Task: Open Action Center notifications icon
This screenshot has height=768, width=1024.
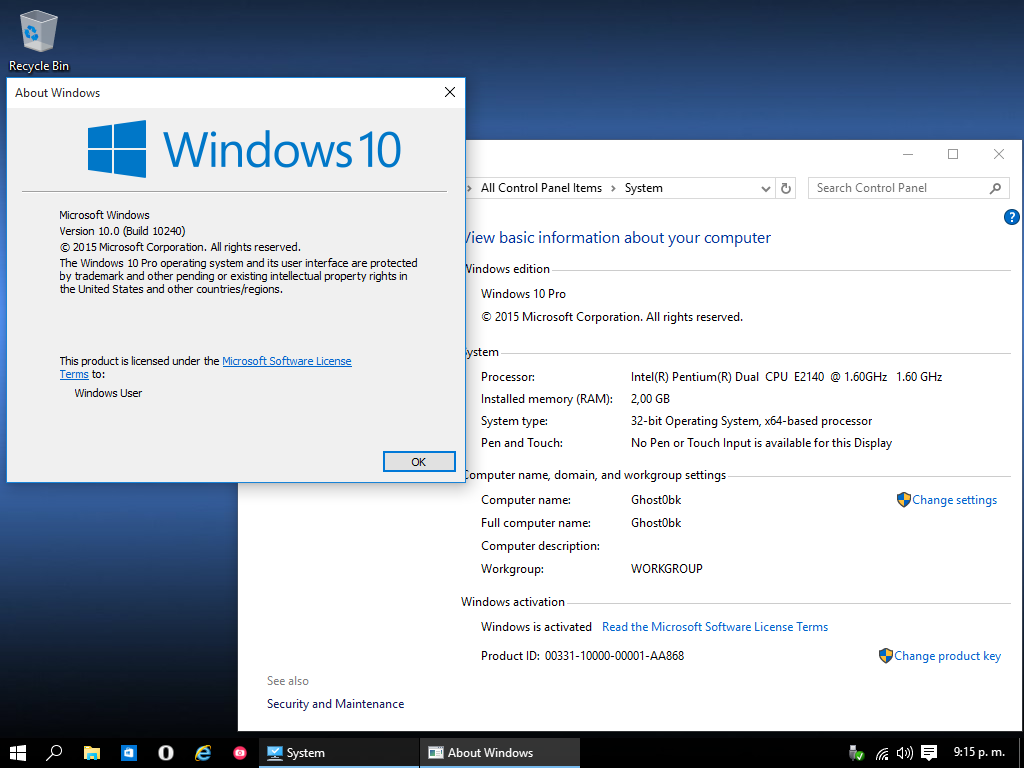Action: [929, 754]
